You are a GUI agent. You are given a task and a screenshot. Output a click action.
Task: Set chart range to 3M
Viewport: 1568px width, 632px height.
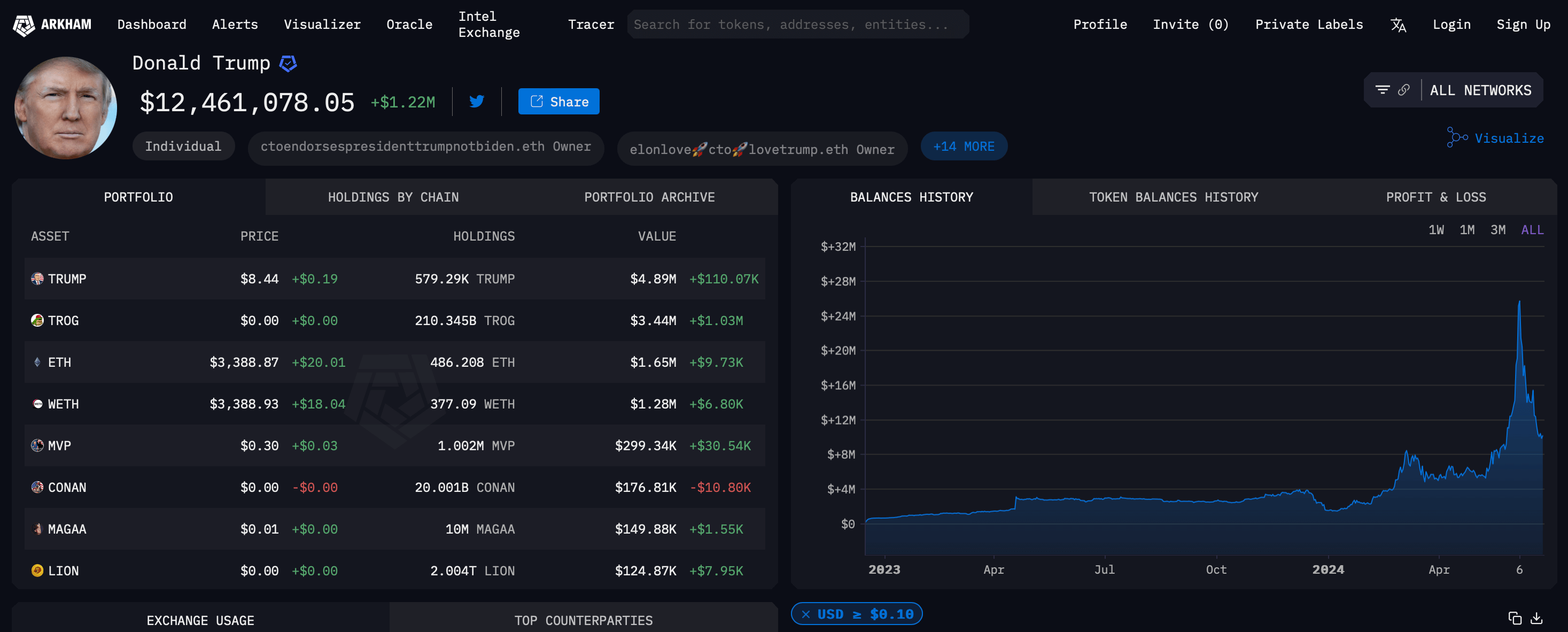pyautogui.click(x=1497, y=230)
